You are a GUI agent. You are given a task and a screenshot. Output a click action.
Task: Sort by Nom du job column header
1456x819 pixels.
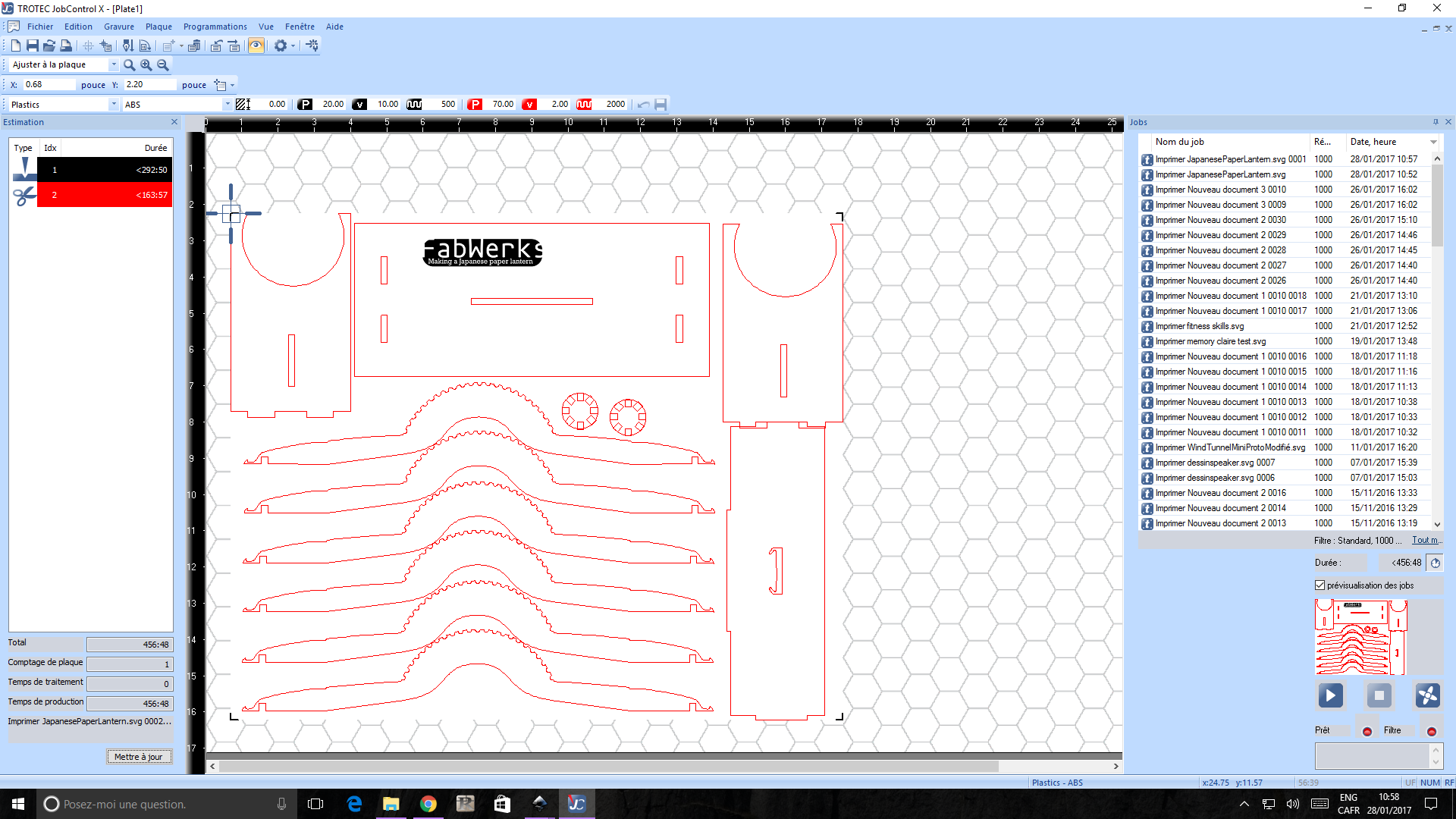(x=1232, y=142)
